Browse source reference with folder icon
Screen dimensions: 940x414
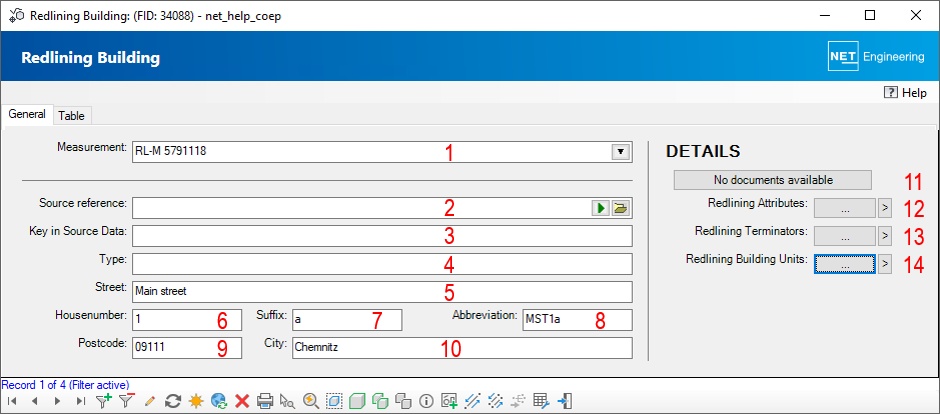620,208
